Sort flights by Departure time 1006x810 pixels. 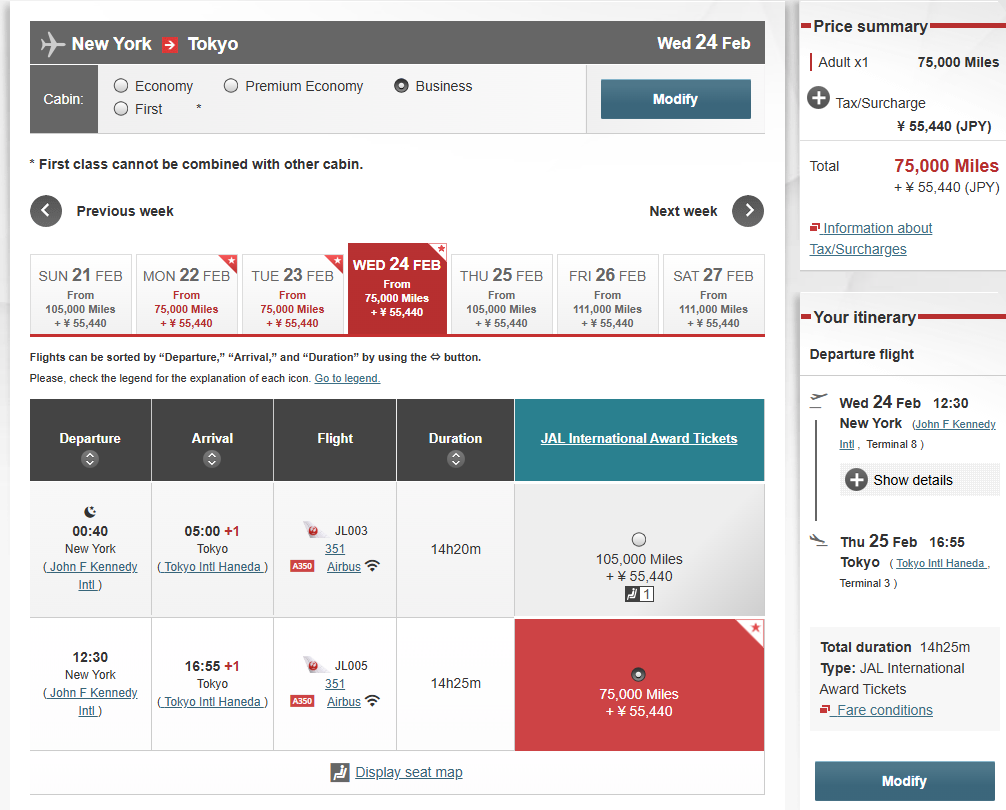coord(90,459)
